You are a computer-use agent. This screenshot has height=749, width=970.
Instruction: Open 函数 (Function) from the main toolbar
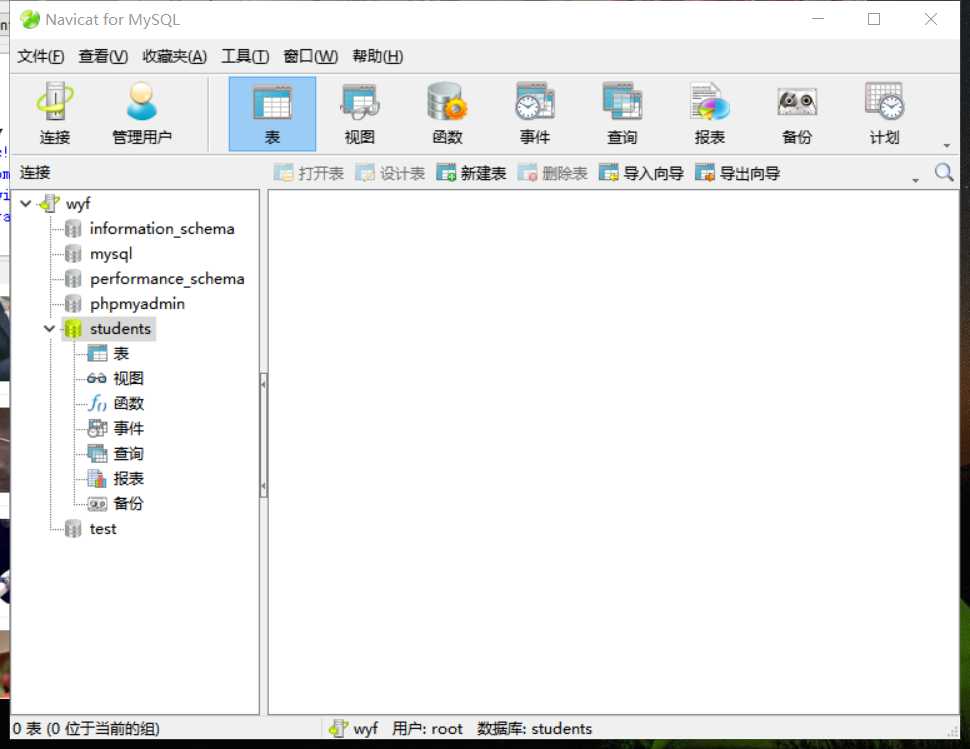(447, 114)
